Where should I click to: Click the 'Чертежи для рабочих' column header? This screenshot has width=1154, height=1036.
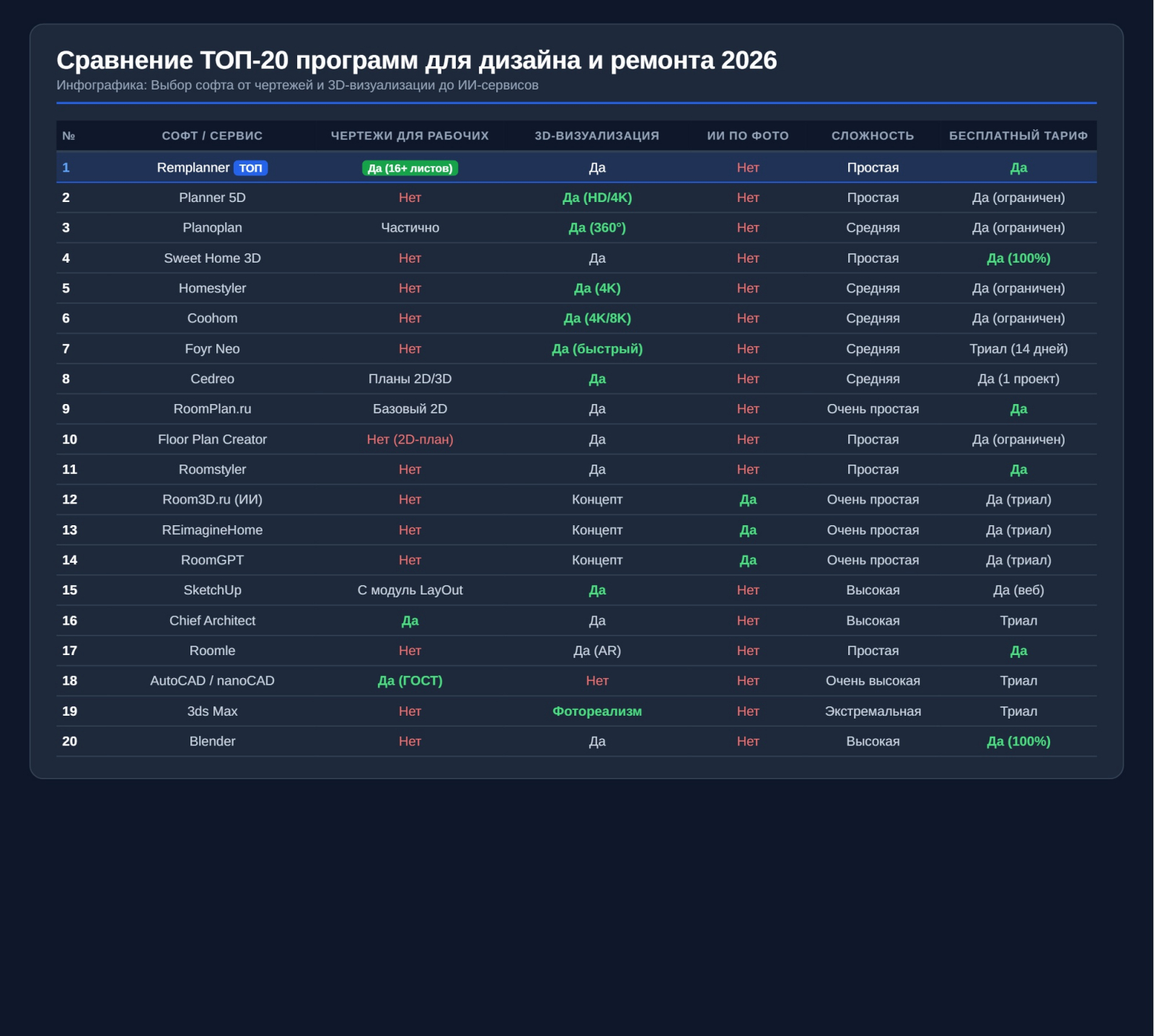point(410,136)
